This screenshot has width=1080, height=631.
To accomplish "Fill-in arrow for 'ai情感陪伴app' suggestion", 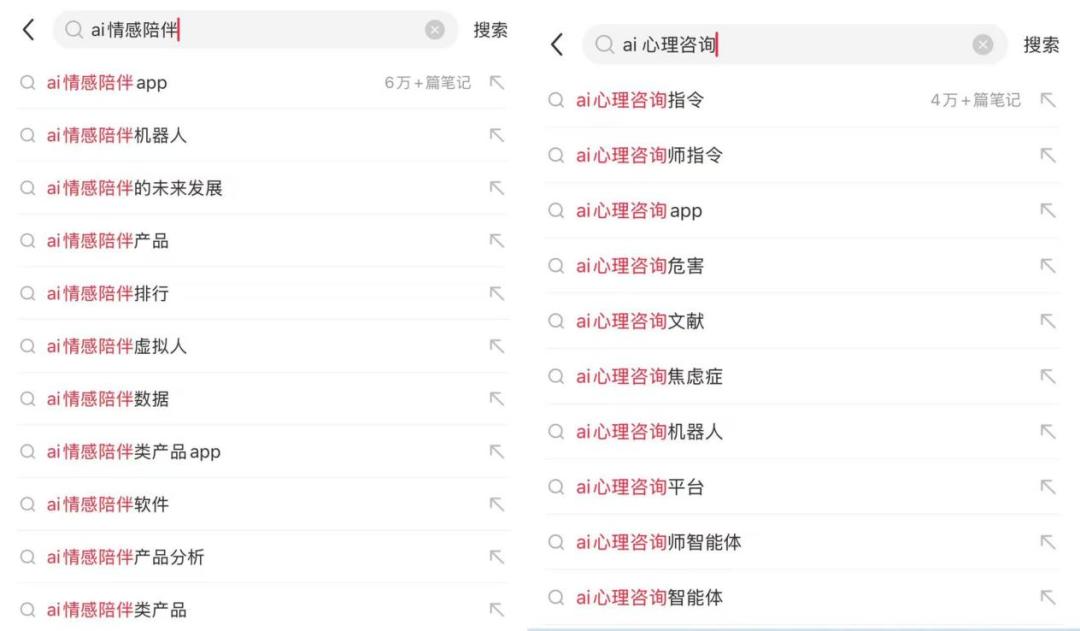I will pyautogui.click(x=496, y=83).
